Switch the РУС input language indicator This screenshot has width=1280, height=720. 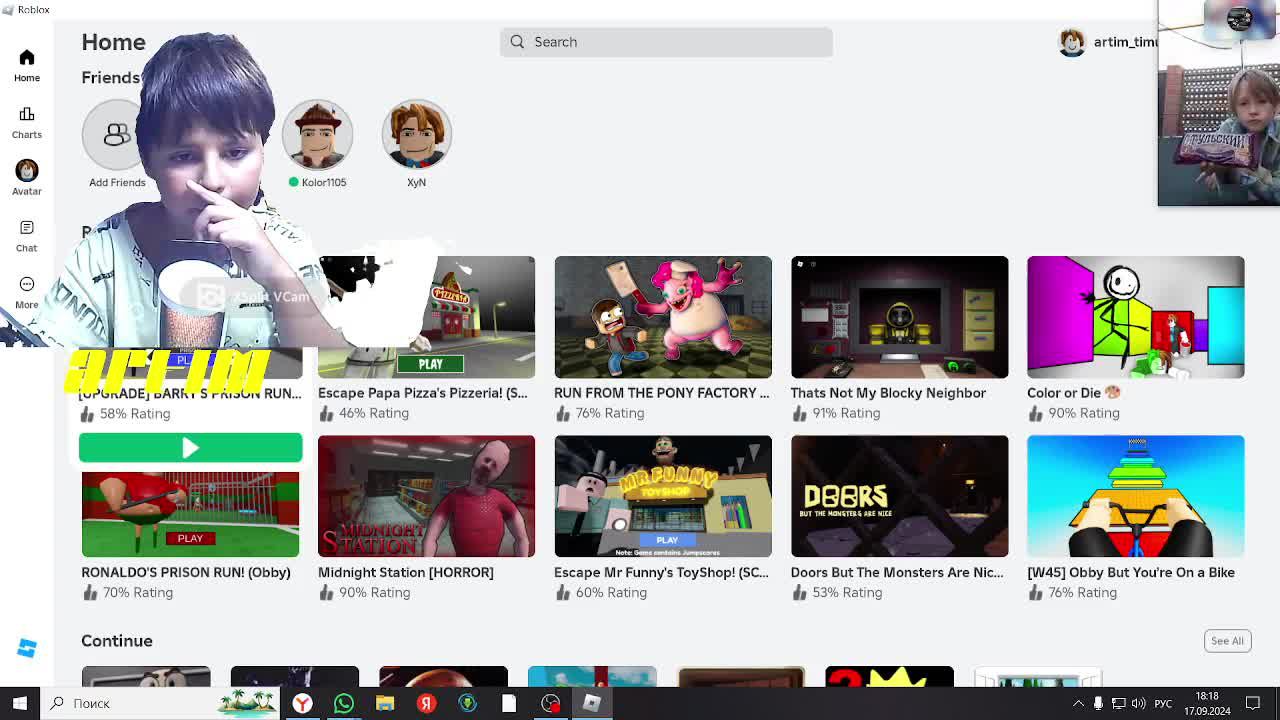click(x=1163, y=703)
